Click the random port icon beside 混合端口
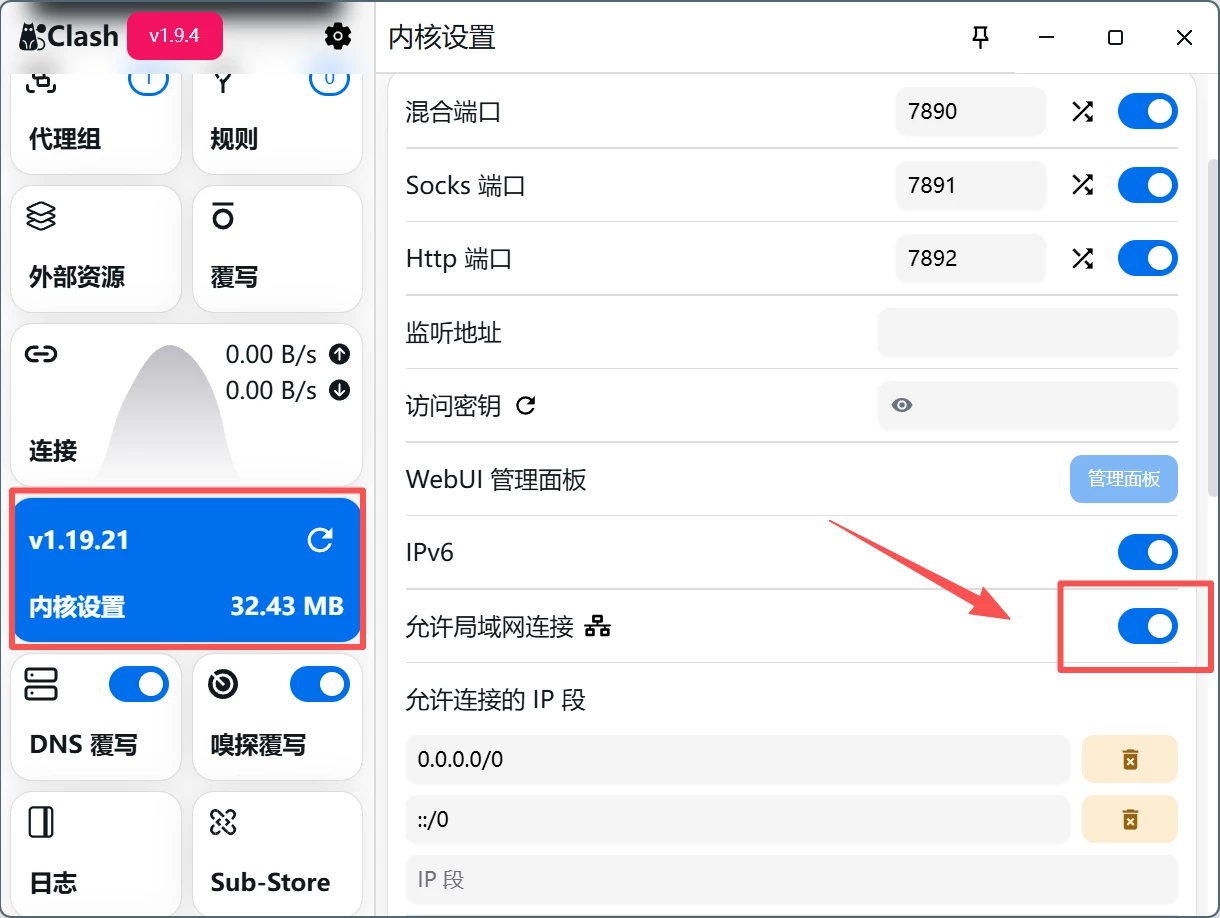The image size is (1220, 918). [1082, 111]
